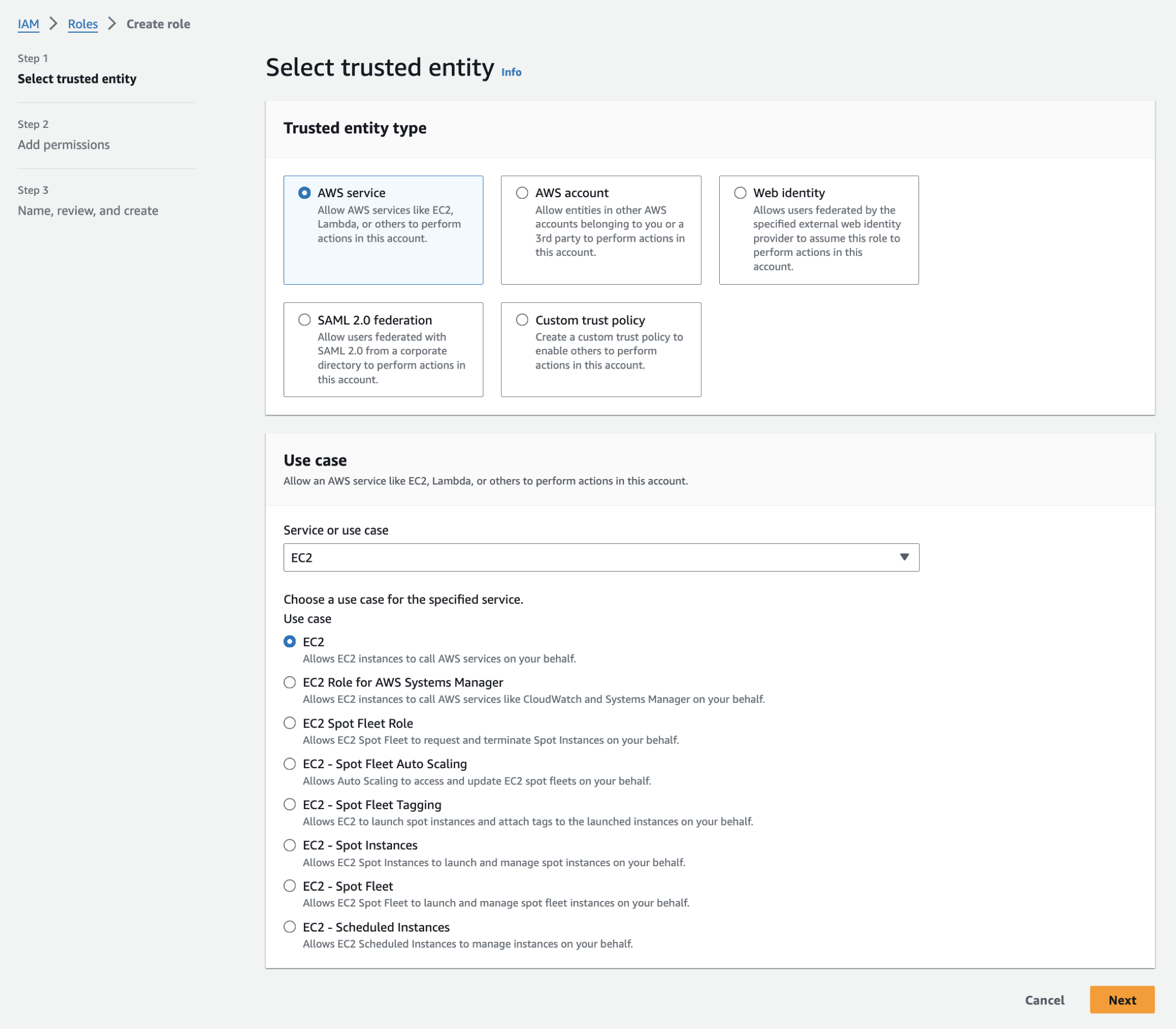Click the dropdown arrow beside EC2
Viewport: 1176px width, 1029px height.
(x=904, y=558)
